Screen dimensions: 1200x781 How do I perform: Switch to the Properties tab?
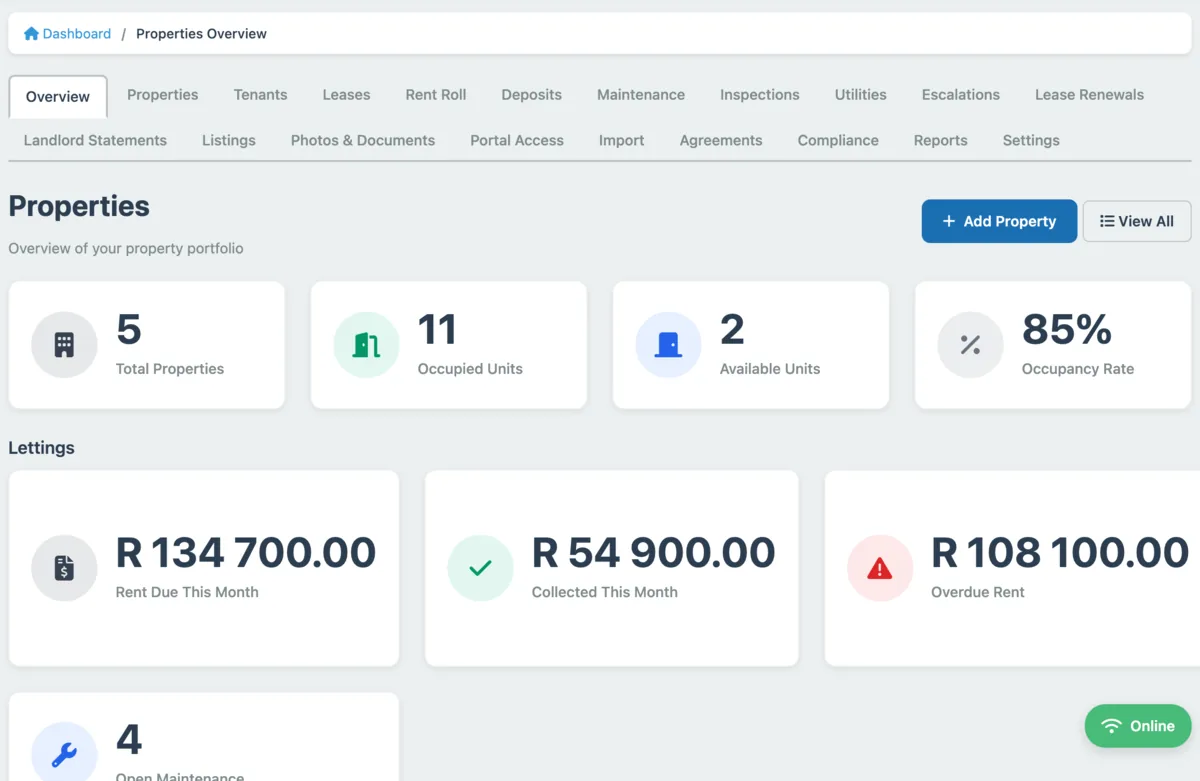(x=163, y=95)
